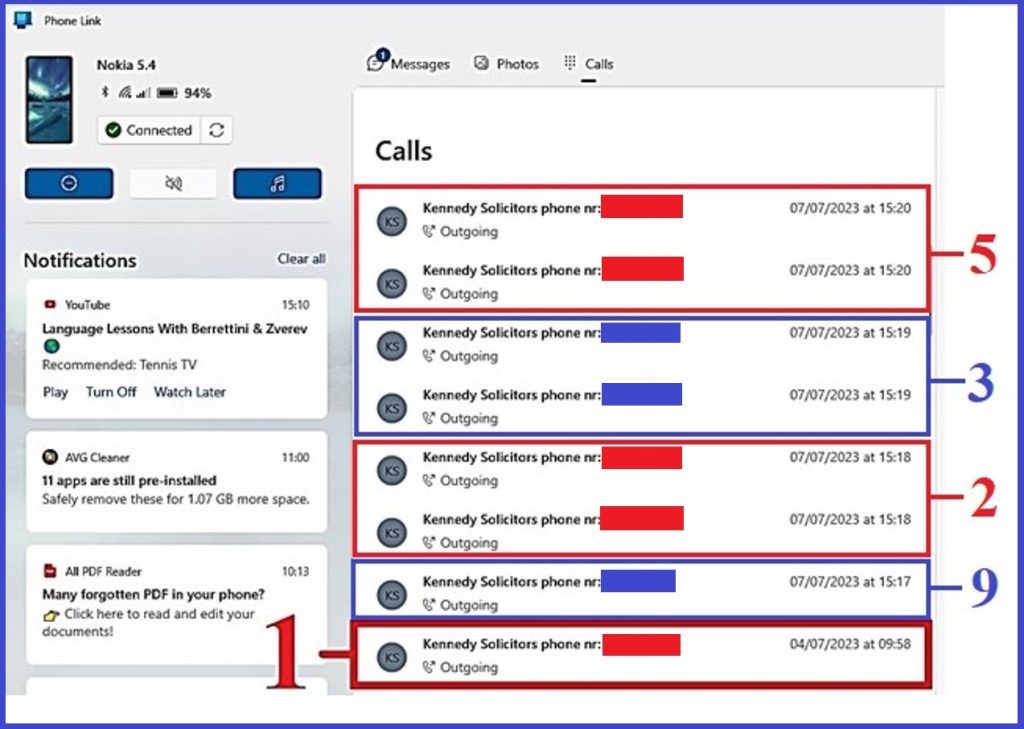Viewport: 1024px width, 729px height.
Task: Click Play on the YouTube notification
Action: [55, 392]
